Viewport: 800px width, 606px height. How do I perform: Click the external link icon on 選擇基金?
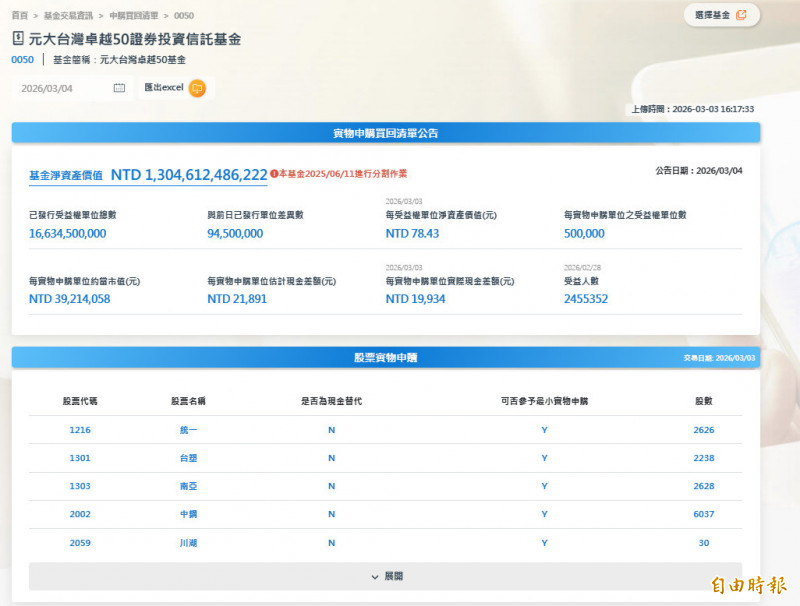(x=741, y=15)
